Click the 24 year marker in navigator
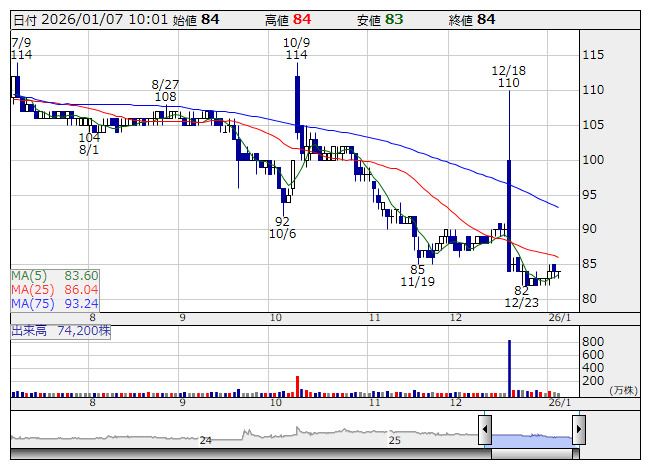Image resolution: width=653 pixels, height=470 pixels. tap(205, 440)
